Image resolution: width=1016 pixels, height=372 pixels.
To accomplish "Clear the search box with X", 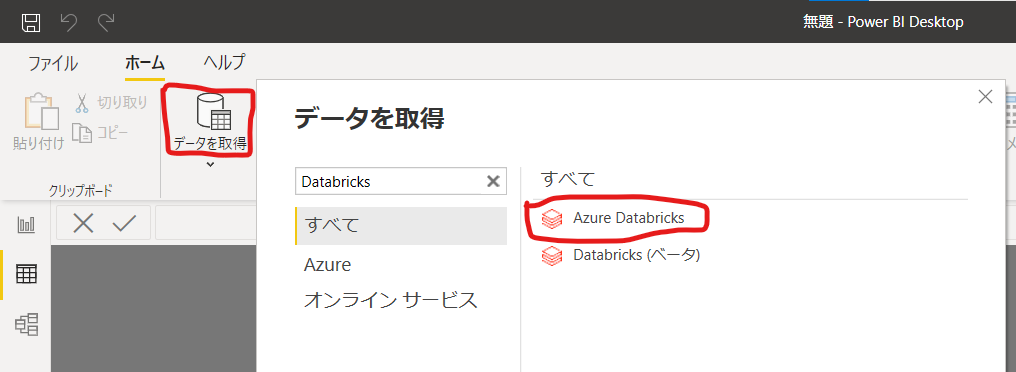I will pyautogui.click(x=493, y=181).
